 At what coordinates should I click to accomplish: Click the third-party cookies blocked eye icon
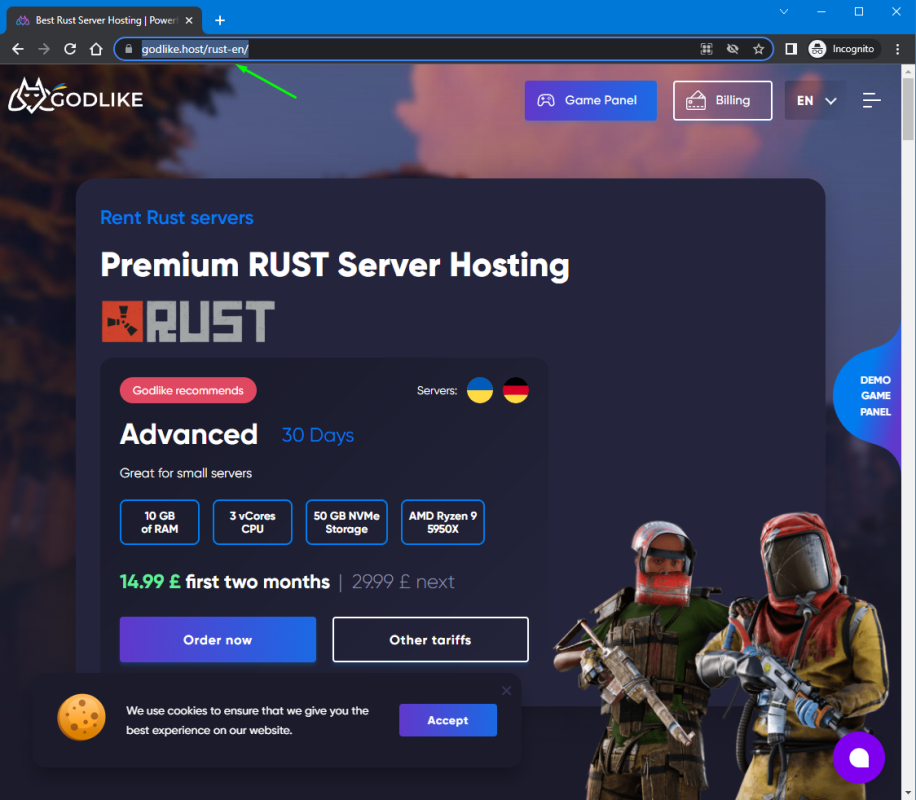point(733,49)
